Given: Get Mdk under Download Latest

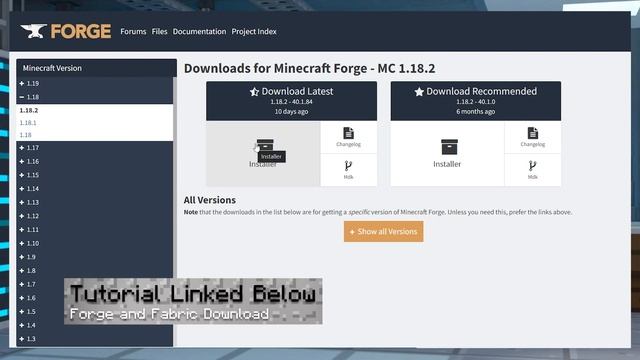Looking at the screenshot, I should pyautogui.click(x=348, y=170).
